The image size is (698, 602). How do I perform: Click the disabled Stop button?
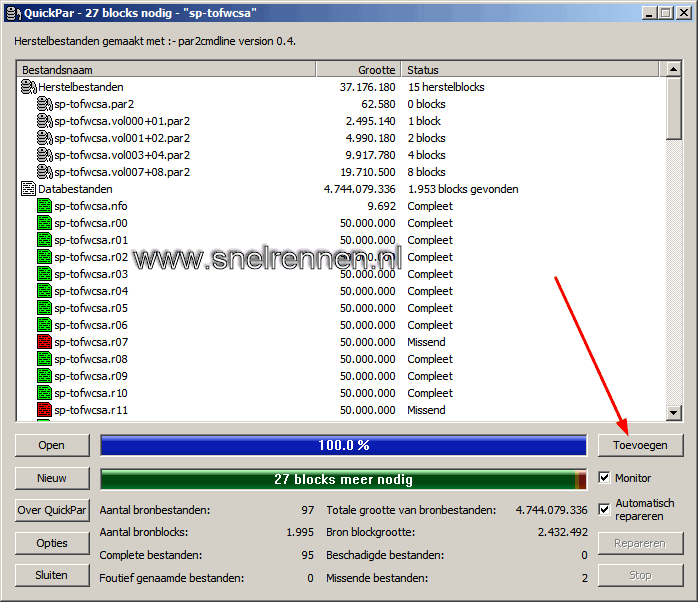click(640, 575)
